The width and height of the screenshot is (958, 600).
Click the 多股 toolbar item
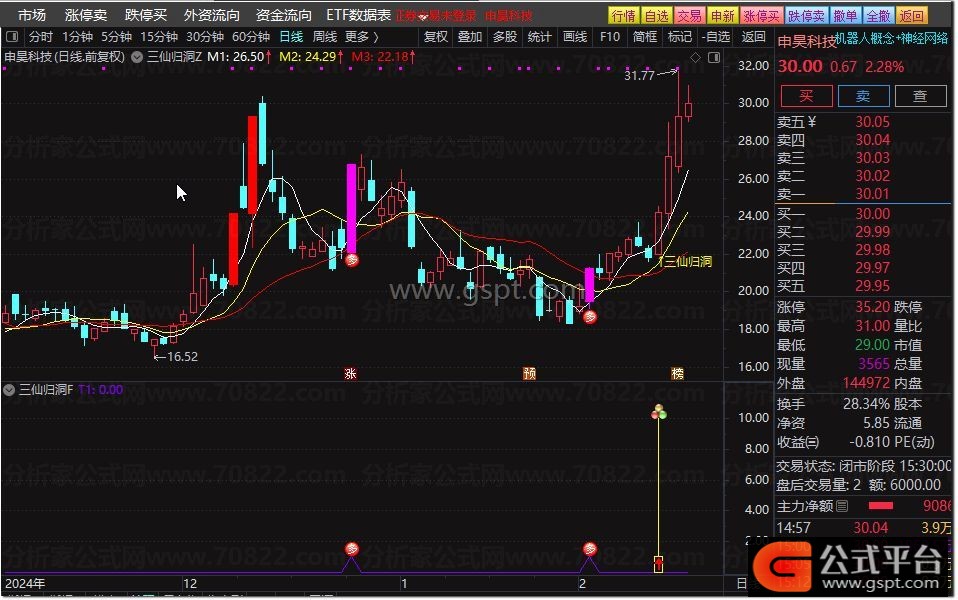click(505, 37)
